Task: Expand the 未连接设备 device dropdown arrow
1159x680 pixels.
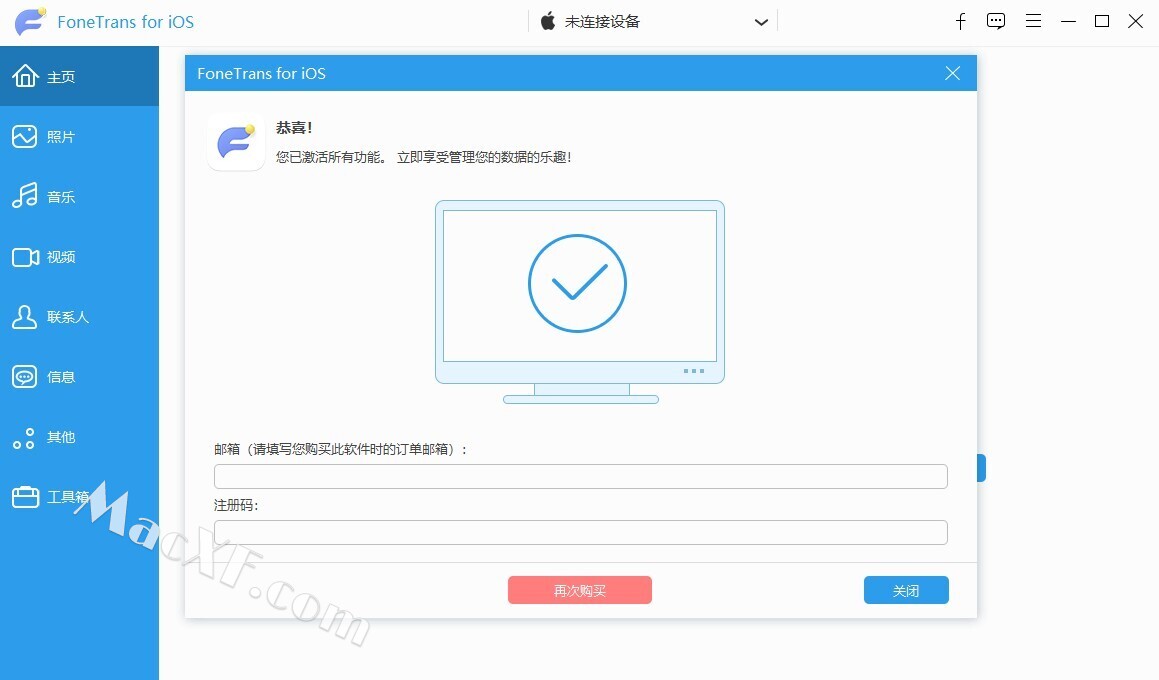Action: [761, 22]
